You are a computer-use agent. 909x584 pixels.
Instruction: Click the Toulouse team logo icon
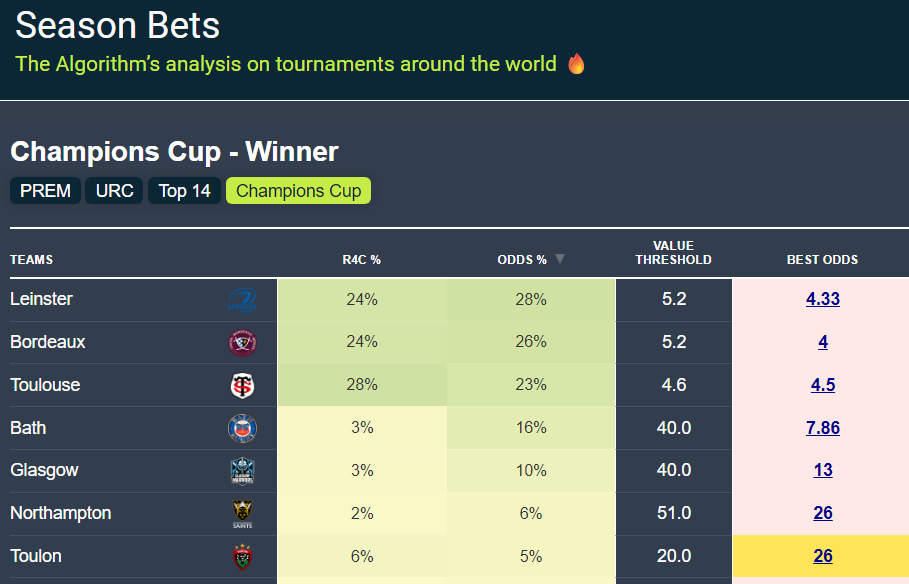coord(242,386)
